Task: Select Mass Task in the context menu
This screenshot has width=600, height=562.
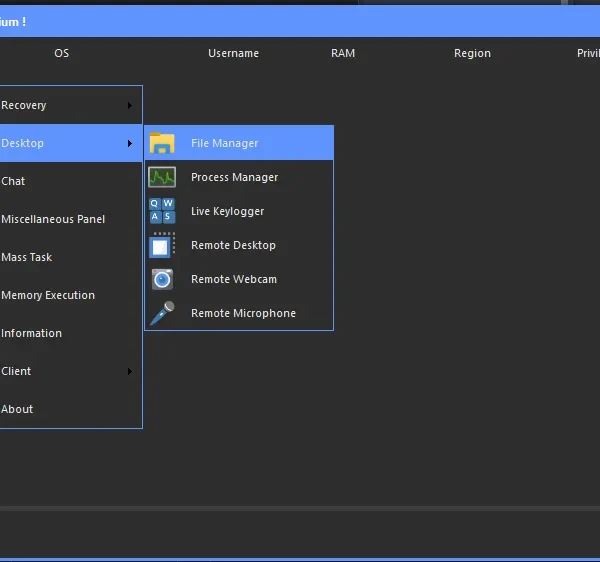Action: pyautogui.click(x=71, y=257)
